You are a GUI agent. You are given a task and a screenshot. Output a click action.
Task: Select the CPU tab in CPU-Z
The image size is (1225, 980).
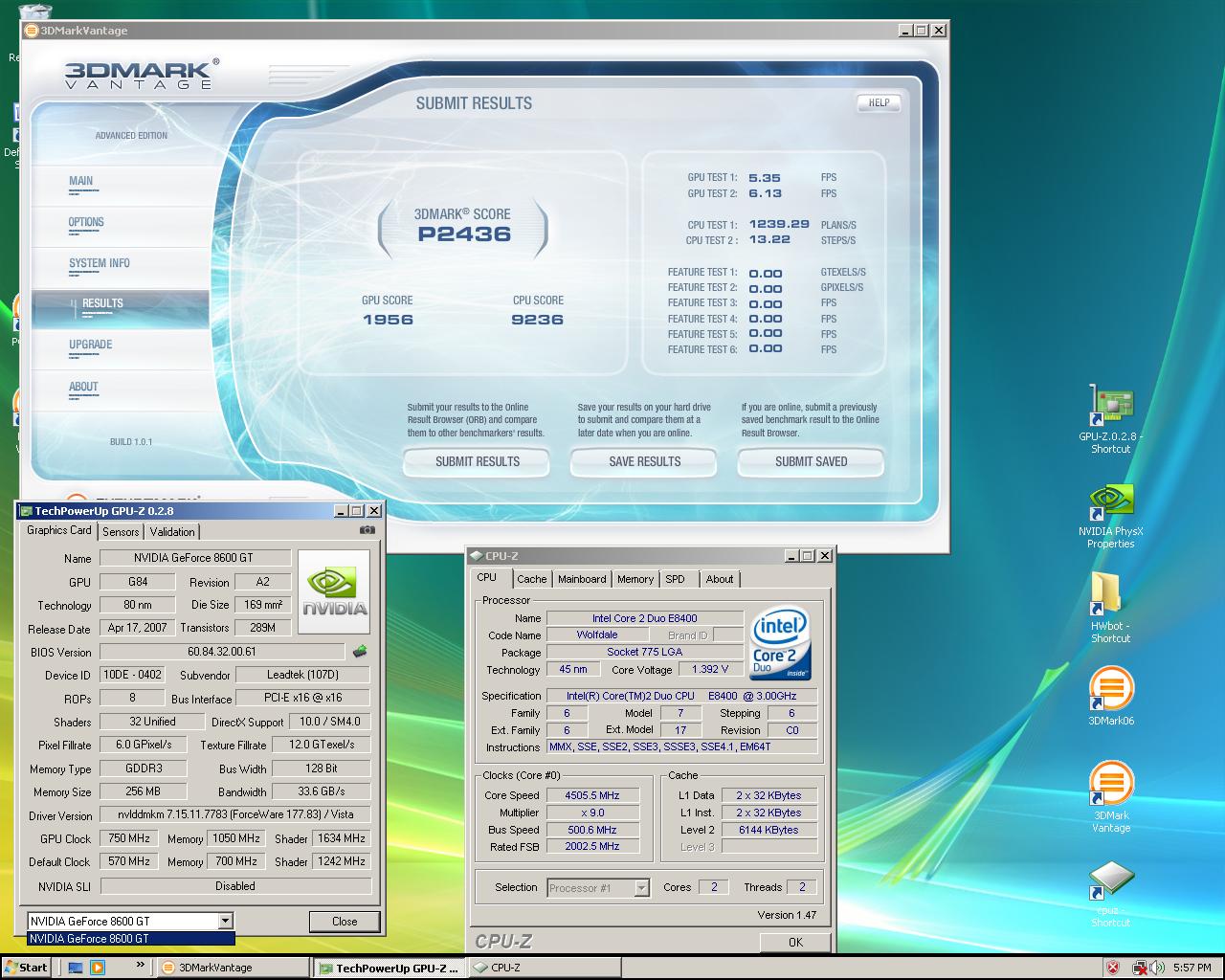click(487, 577)
